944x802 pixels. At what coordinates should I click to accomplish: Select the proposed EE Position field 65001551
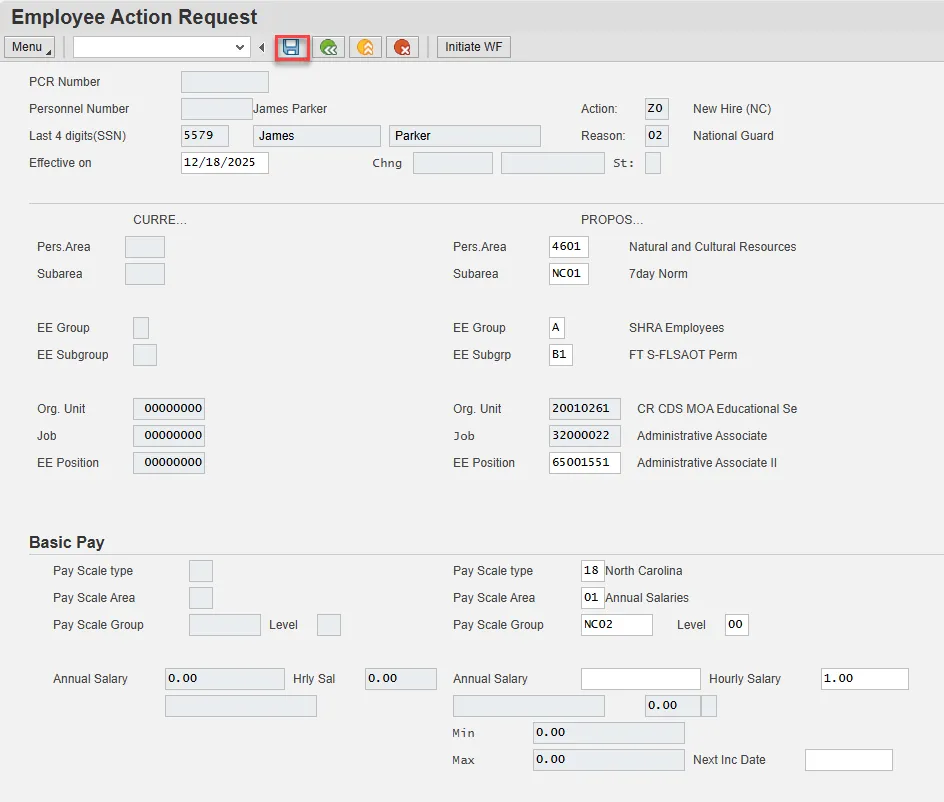point(584,463)
